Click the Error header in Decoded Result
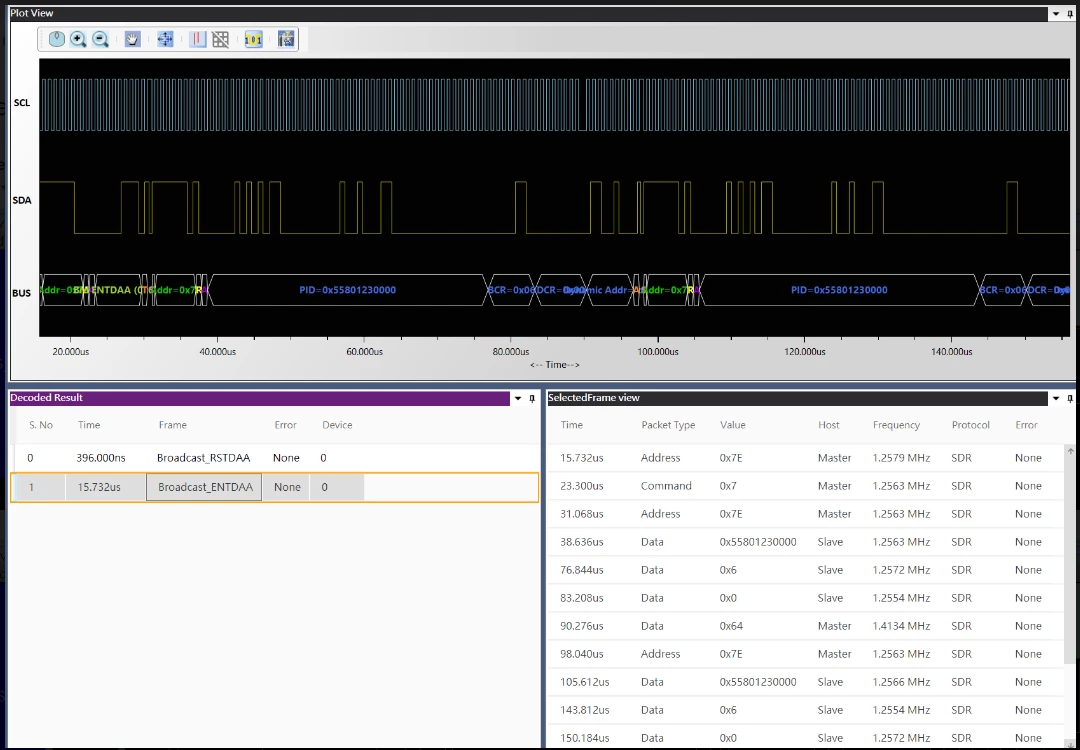The width and height of the screenshot is (1080, 750). [285, 425]
